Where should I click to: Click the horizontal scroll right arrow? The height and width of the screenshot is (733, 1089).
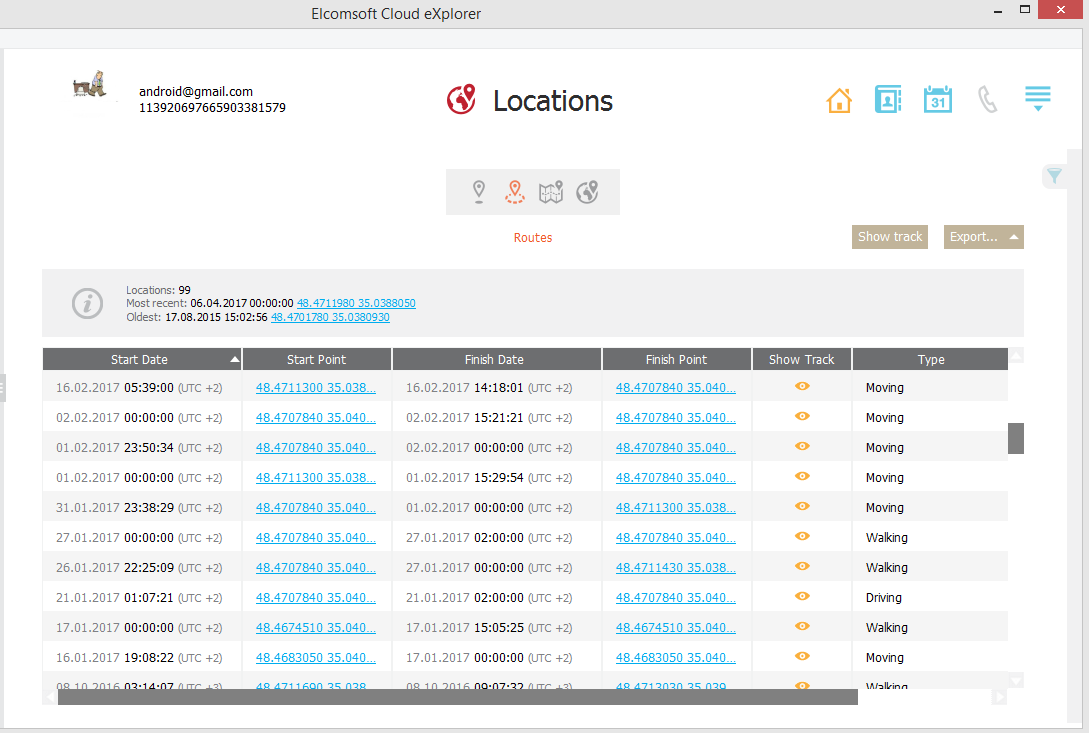pyautogui.click(x=1000, y=697)
